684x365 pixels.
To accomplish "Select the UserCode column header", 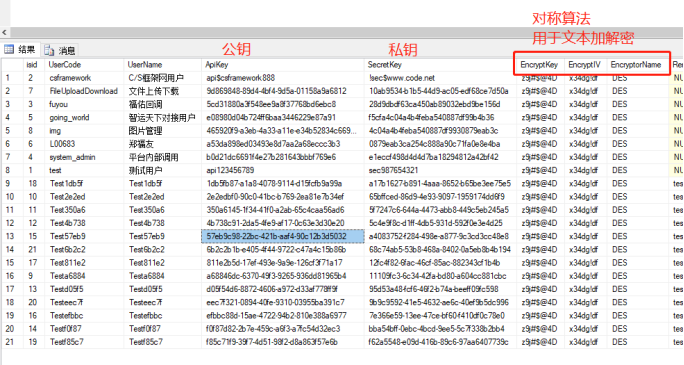I will pos(84,65).
